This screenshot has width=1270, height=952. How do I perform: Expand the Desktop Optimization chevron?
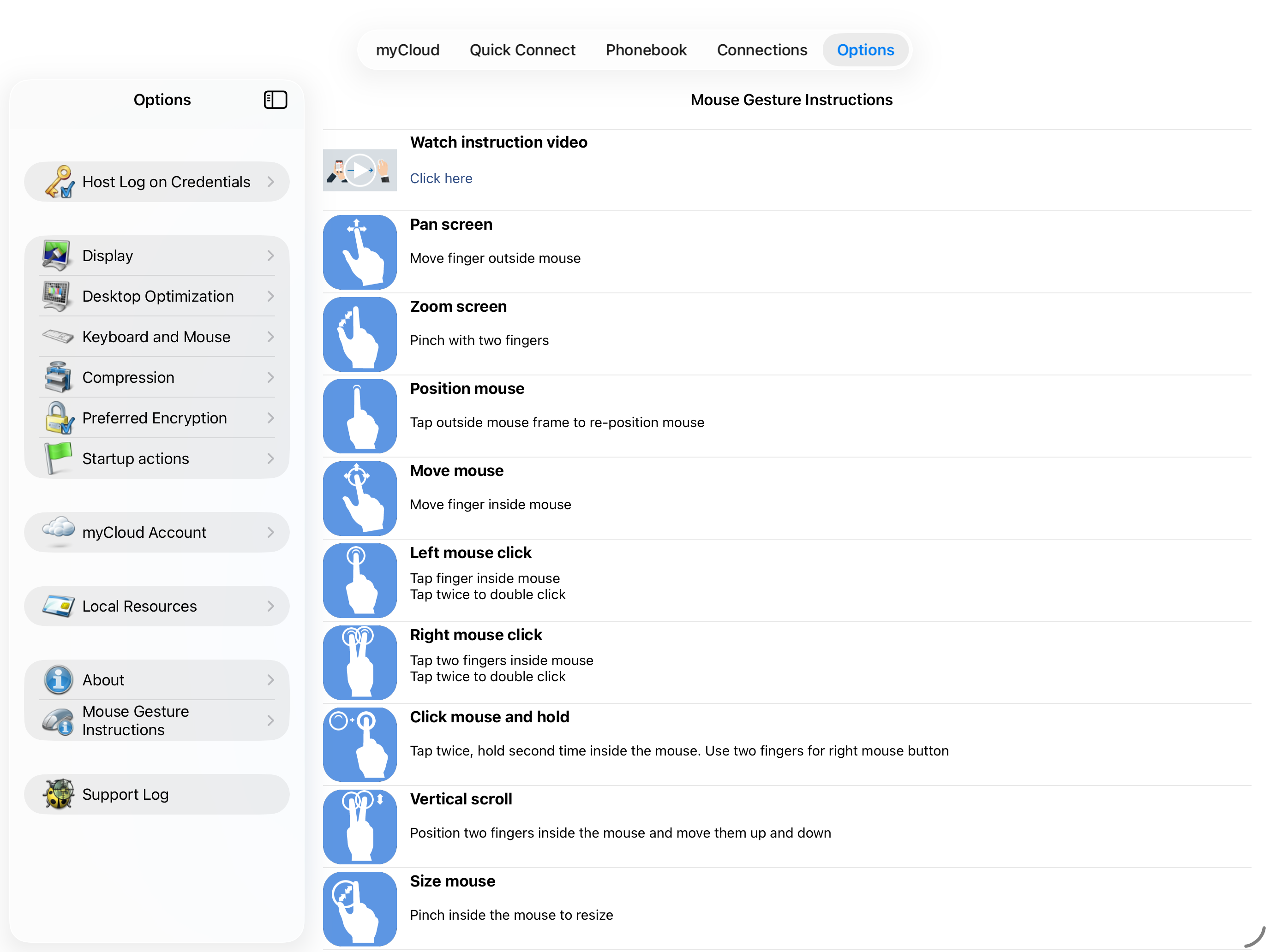[271, 296]
